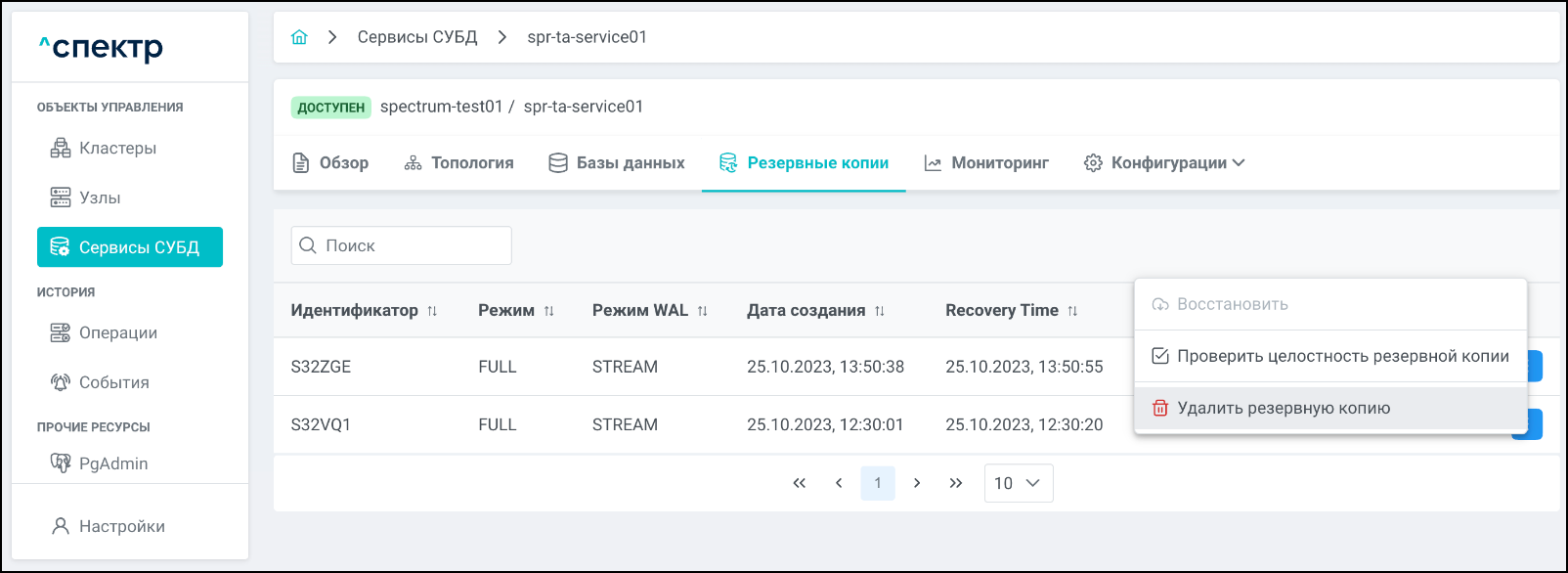Viewport: 1568px width, 573px height.
Task: Go to next page in pagination
Action: click(x=917, y=483)
